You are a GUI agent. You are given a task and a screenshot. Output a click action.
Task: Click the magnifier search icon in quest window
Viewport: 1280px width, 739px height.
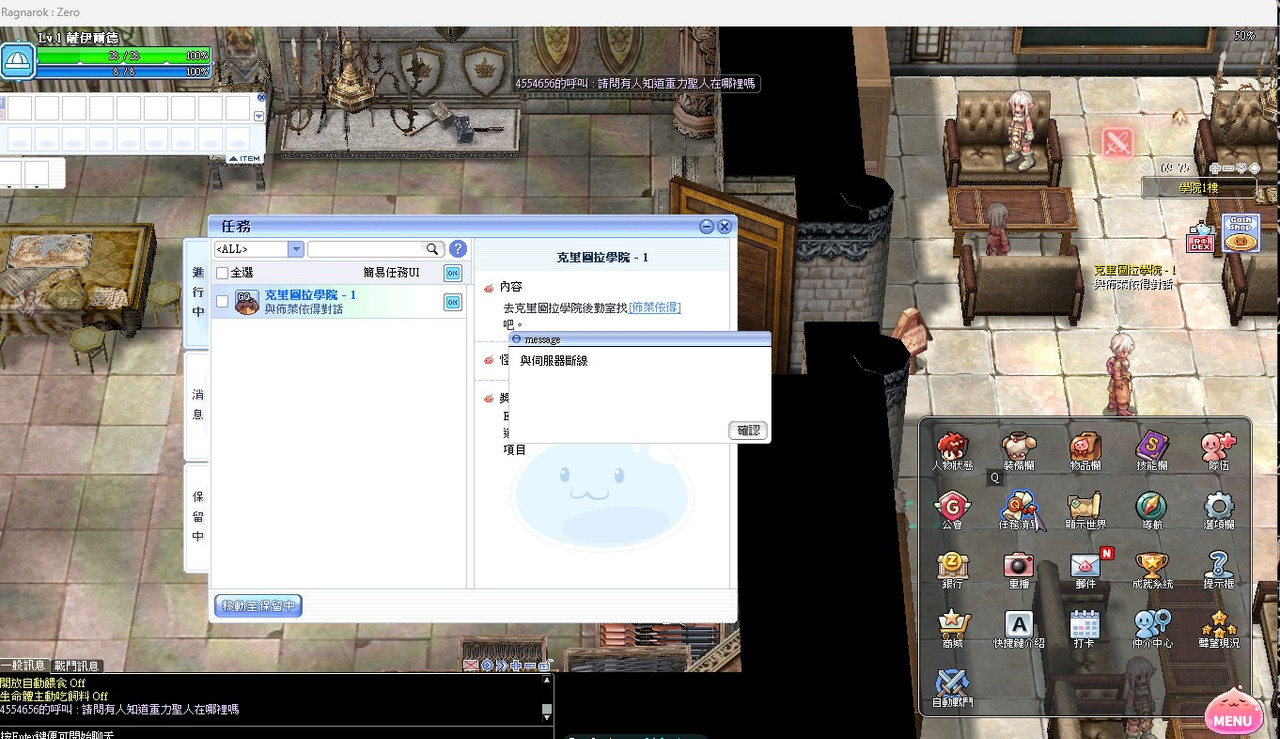pyautogui.click(x=433, y=249)
